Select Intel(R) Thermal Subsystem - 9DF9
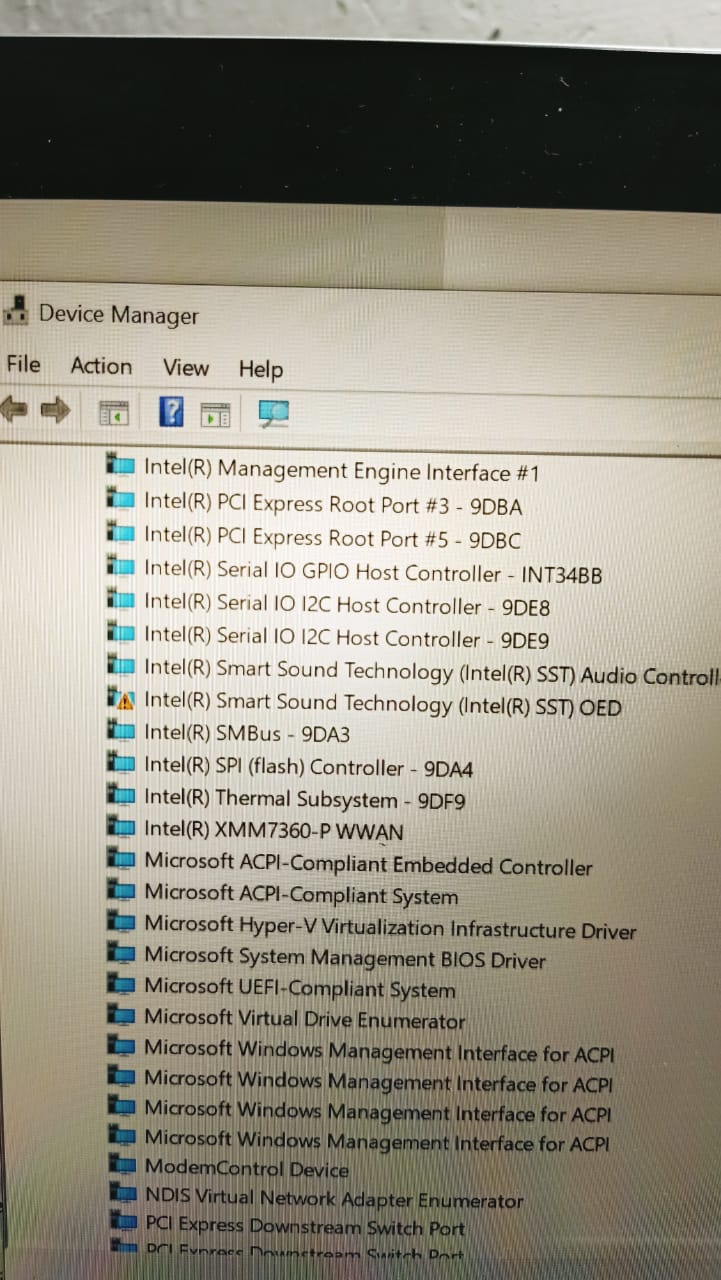This screenshot has height=1280, width=721. (x=305, y=799)
